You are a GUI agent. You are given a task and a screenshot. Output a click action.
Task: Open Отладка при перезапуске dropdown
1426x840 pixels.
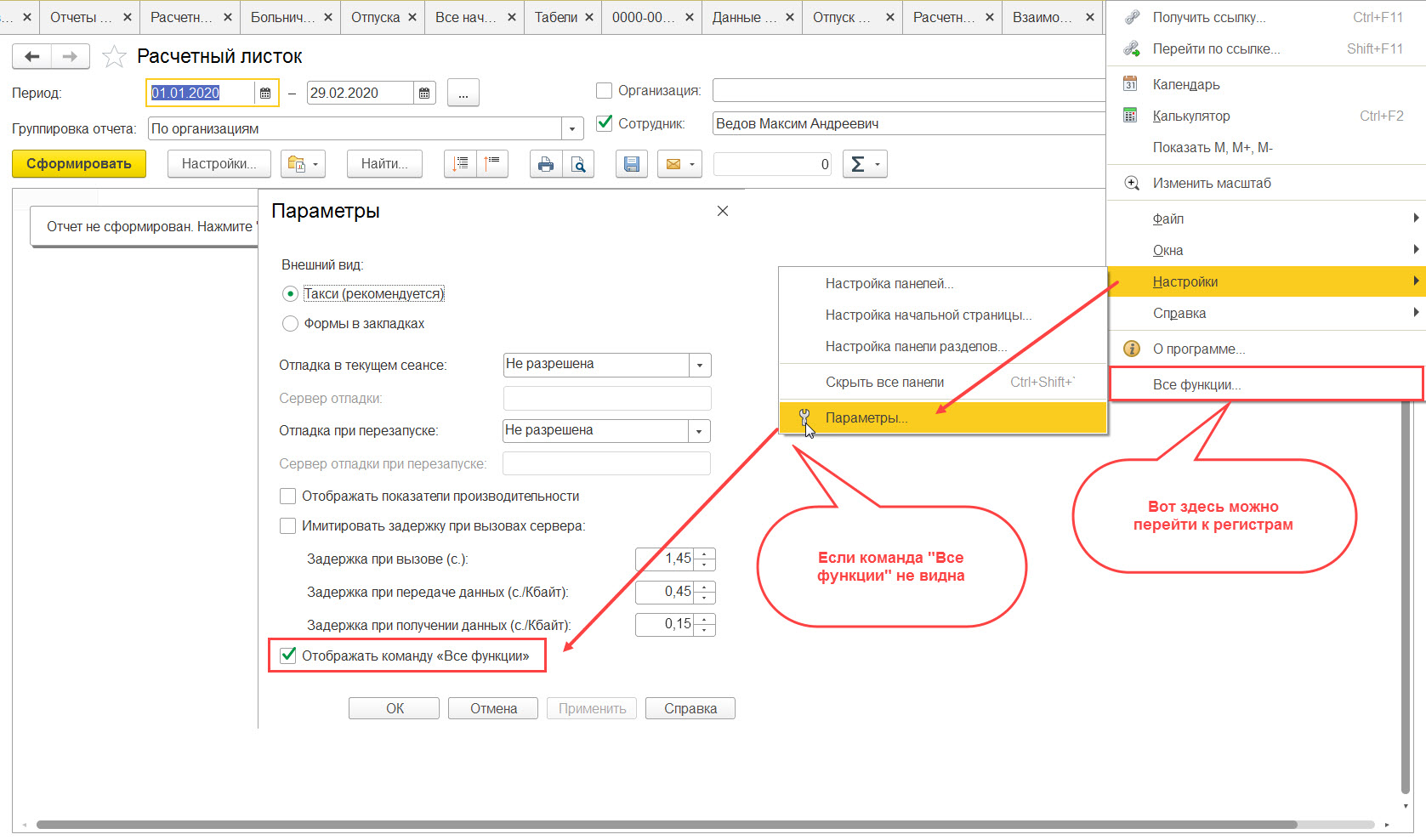click(699, 431)
